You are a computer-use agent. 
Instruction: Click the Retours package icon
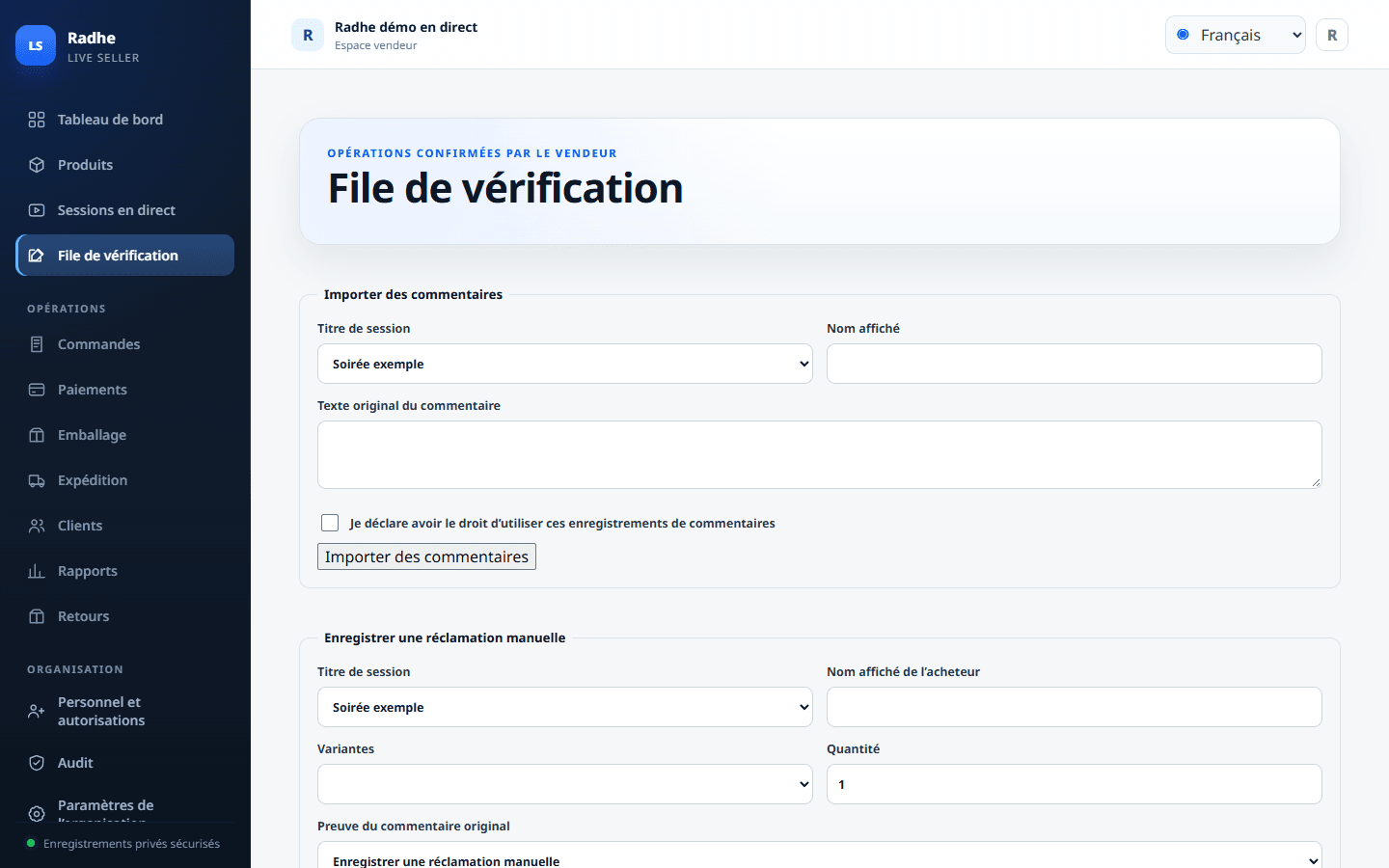coord(37,616)
